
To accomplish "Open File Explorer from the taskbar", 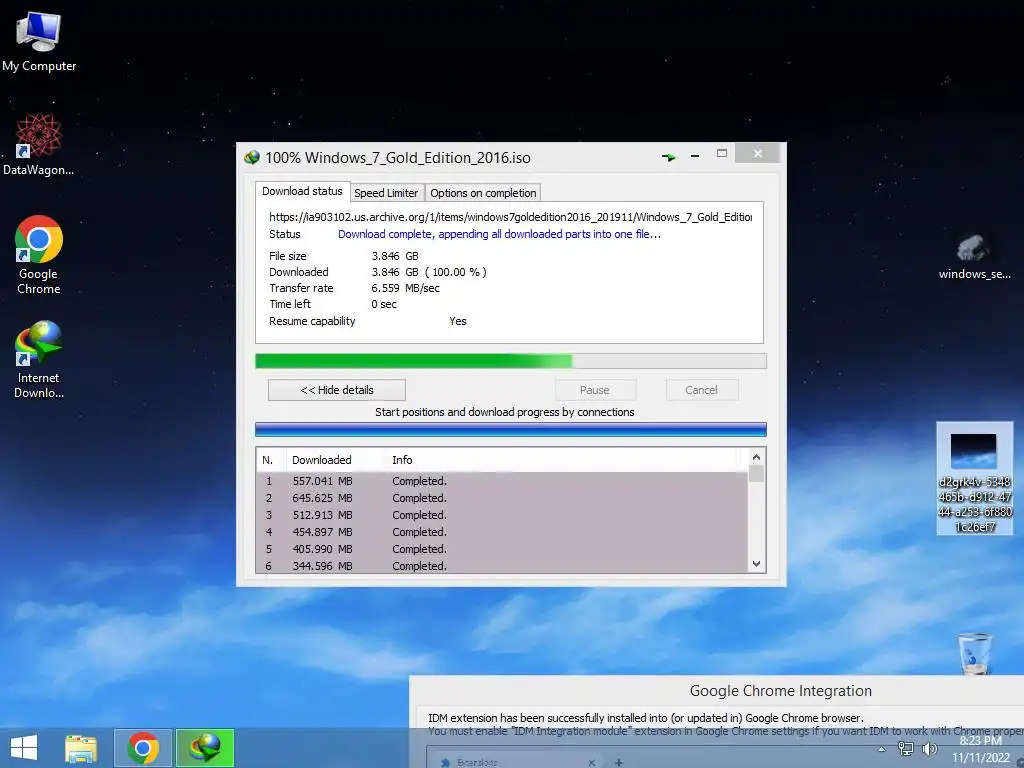I will click(81, 748).
